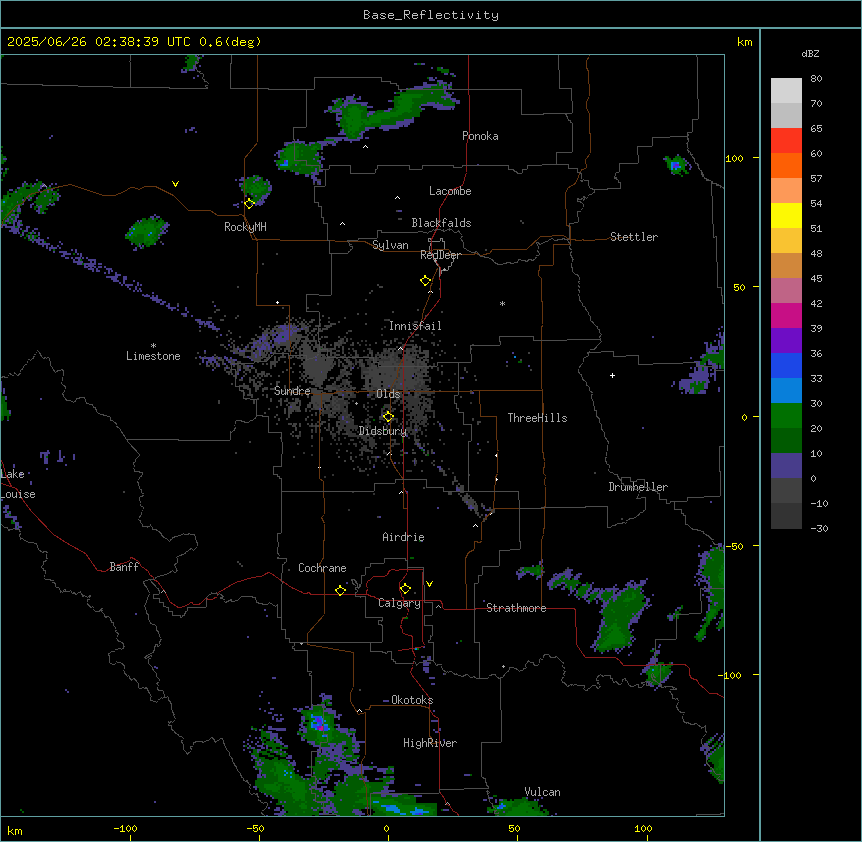This screenshot has height=842, width=862.
Task: Select the Calgary city label
Action: coord(399,603)
